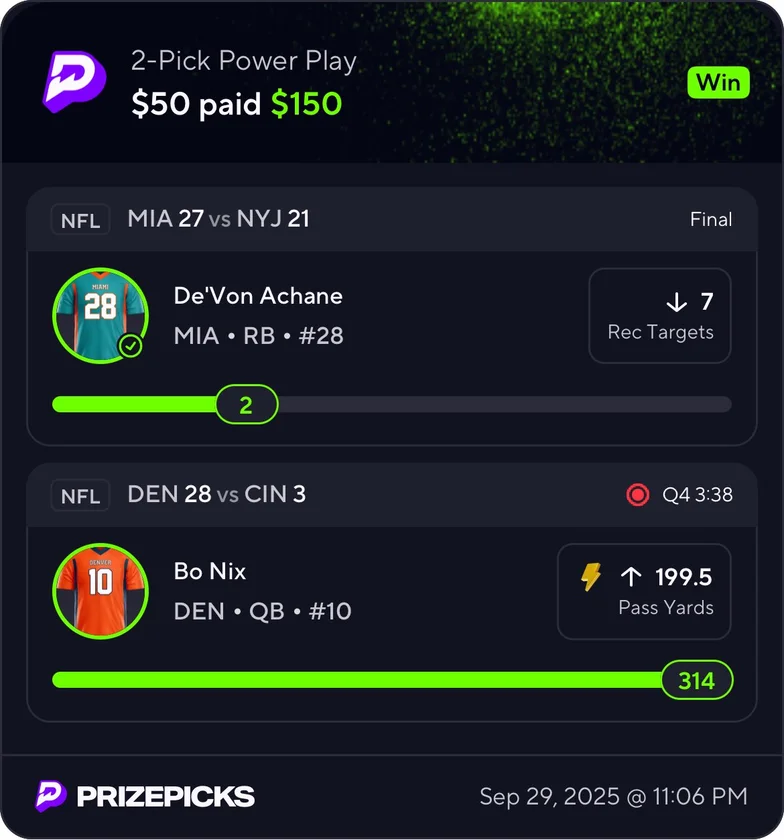Click the down arrow next to 7
Screen dimensions: 784x840
pyautogui.click(x=676, y=302)
